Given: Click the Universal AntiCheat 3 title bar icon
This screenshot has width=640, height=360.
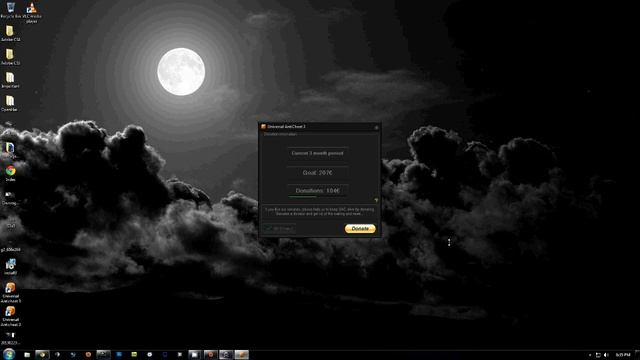Looking at the screenshot, I should (x=263, y=127).
